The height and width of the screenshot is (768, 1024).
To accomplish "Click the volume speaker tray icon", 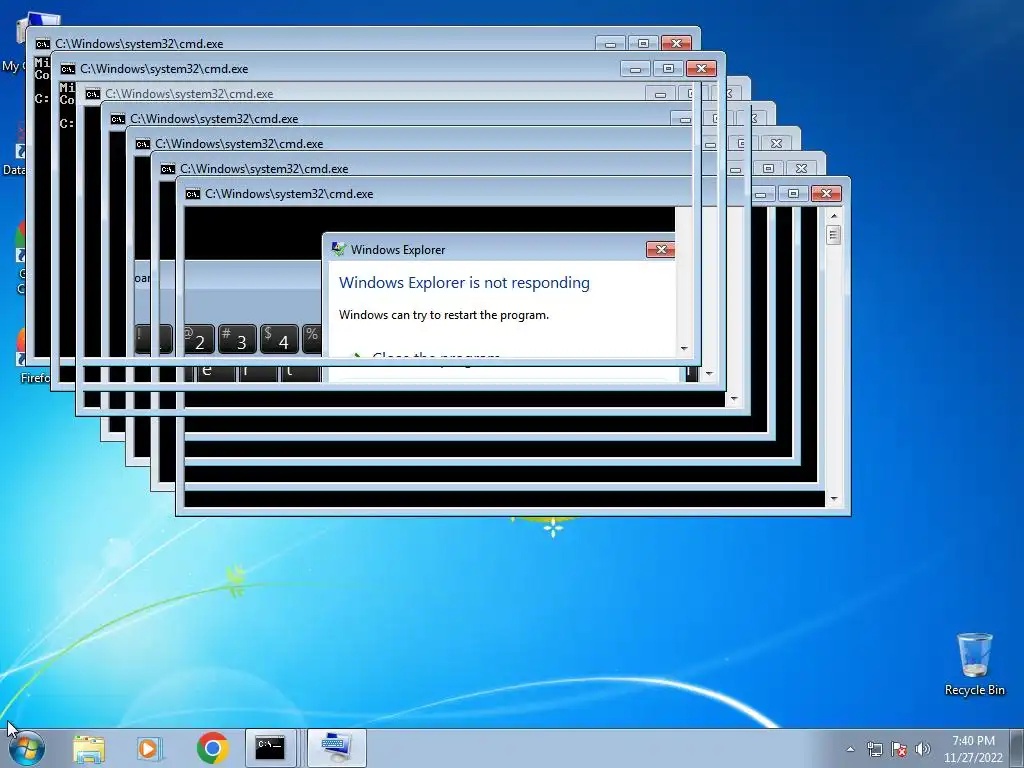I will [x=922, y=749].
